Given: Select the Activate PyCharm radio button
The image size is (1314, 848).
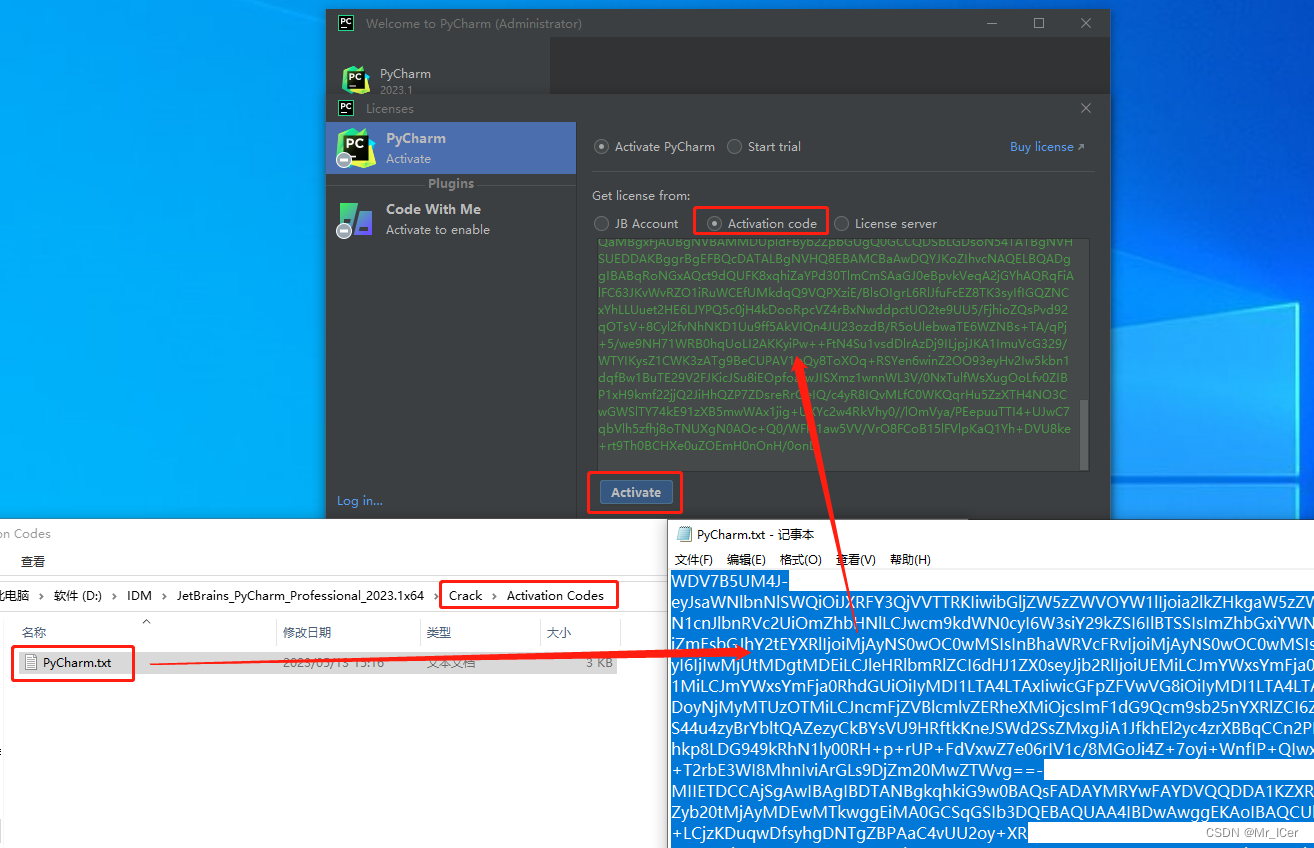Looking at the screenshot, I should tap(601, 146).
